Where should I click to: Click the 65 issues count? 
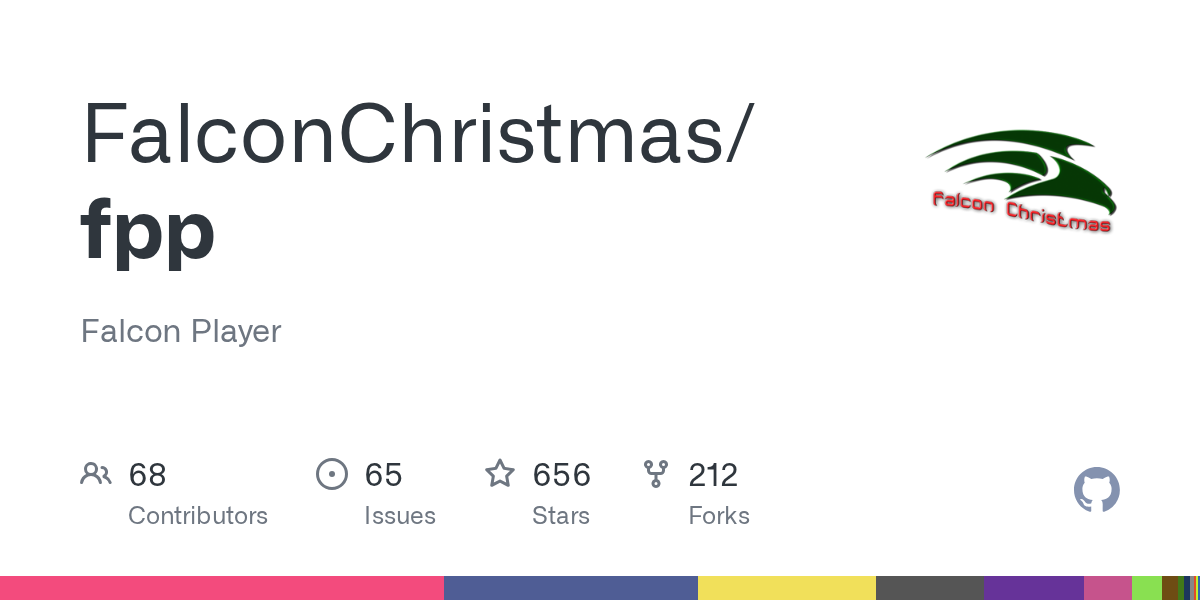click(x=383, y=474)
